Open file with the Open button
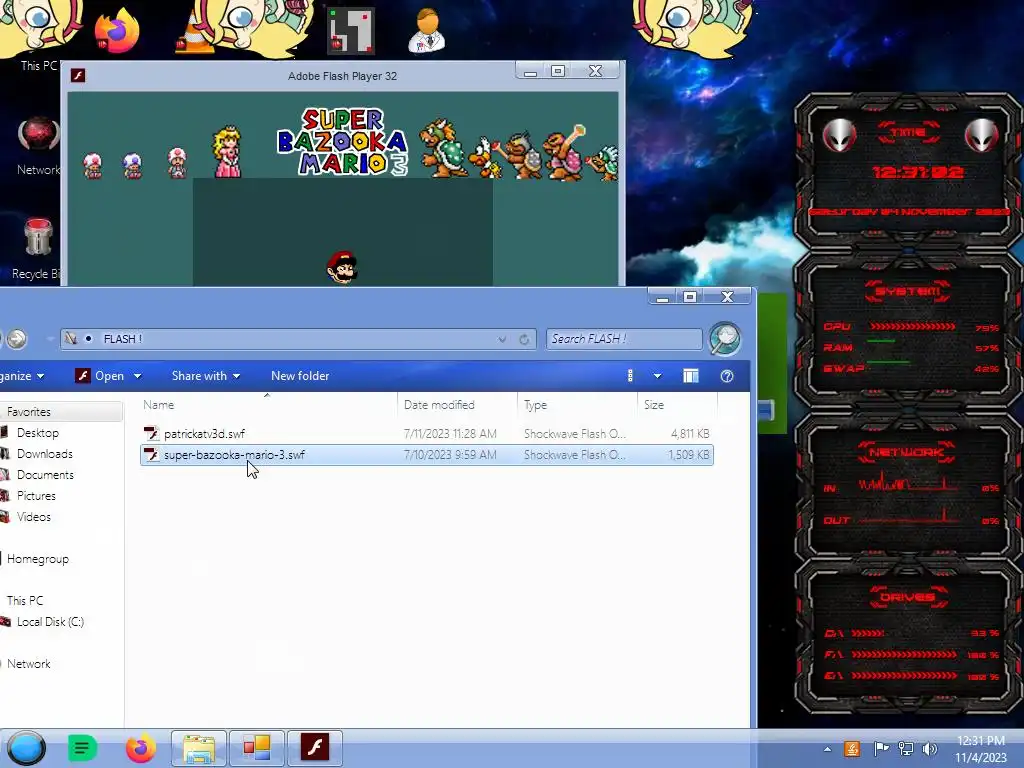This screenshot has width=1024, height=768. (100, 376)
